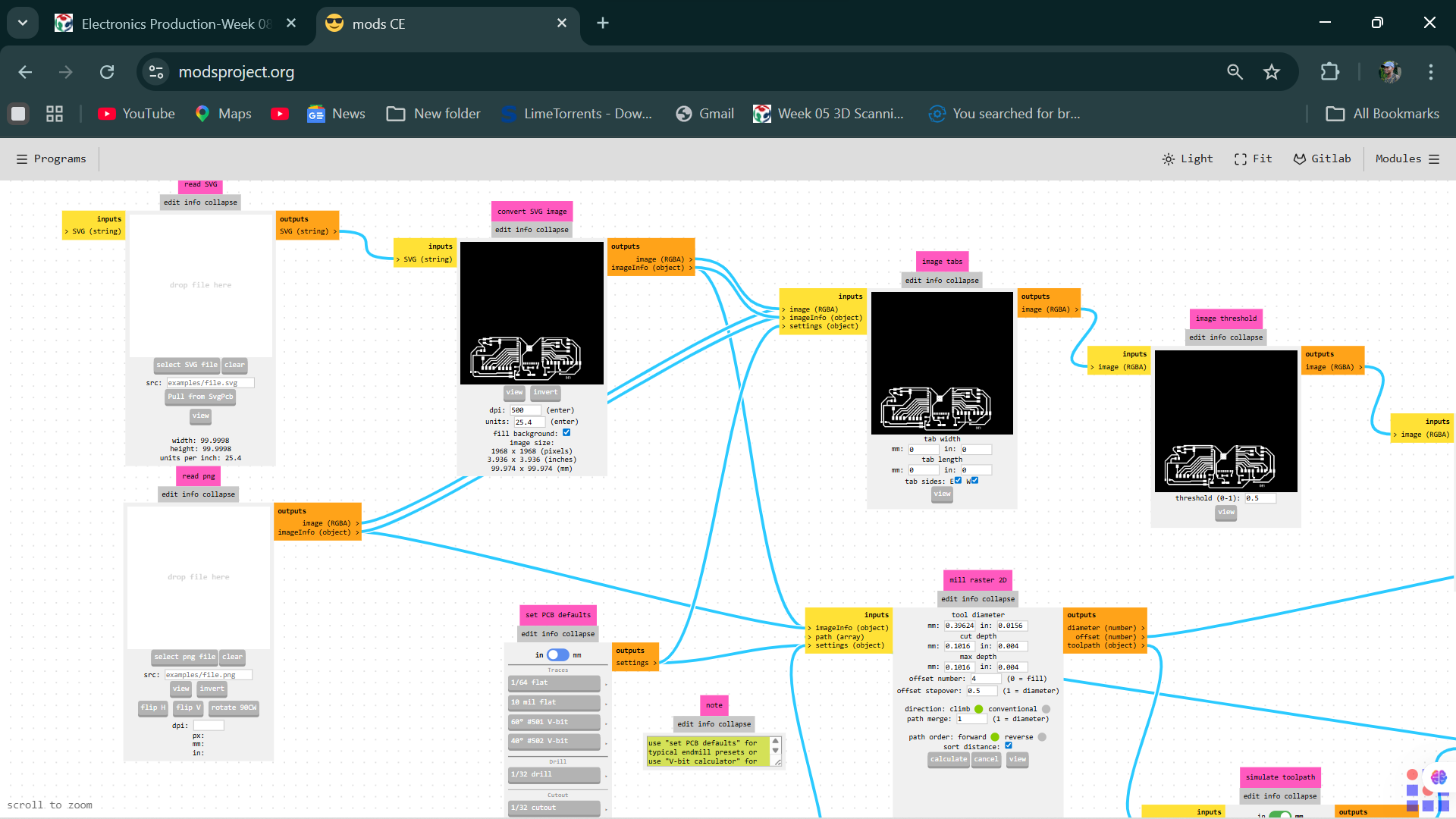Toggle in/mm switch in set PCB defaults
The width and height of the screenshot is (1456, 819).
coord(558,654)
